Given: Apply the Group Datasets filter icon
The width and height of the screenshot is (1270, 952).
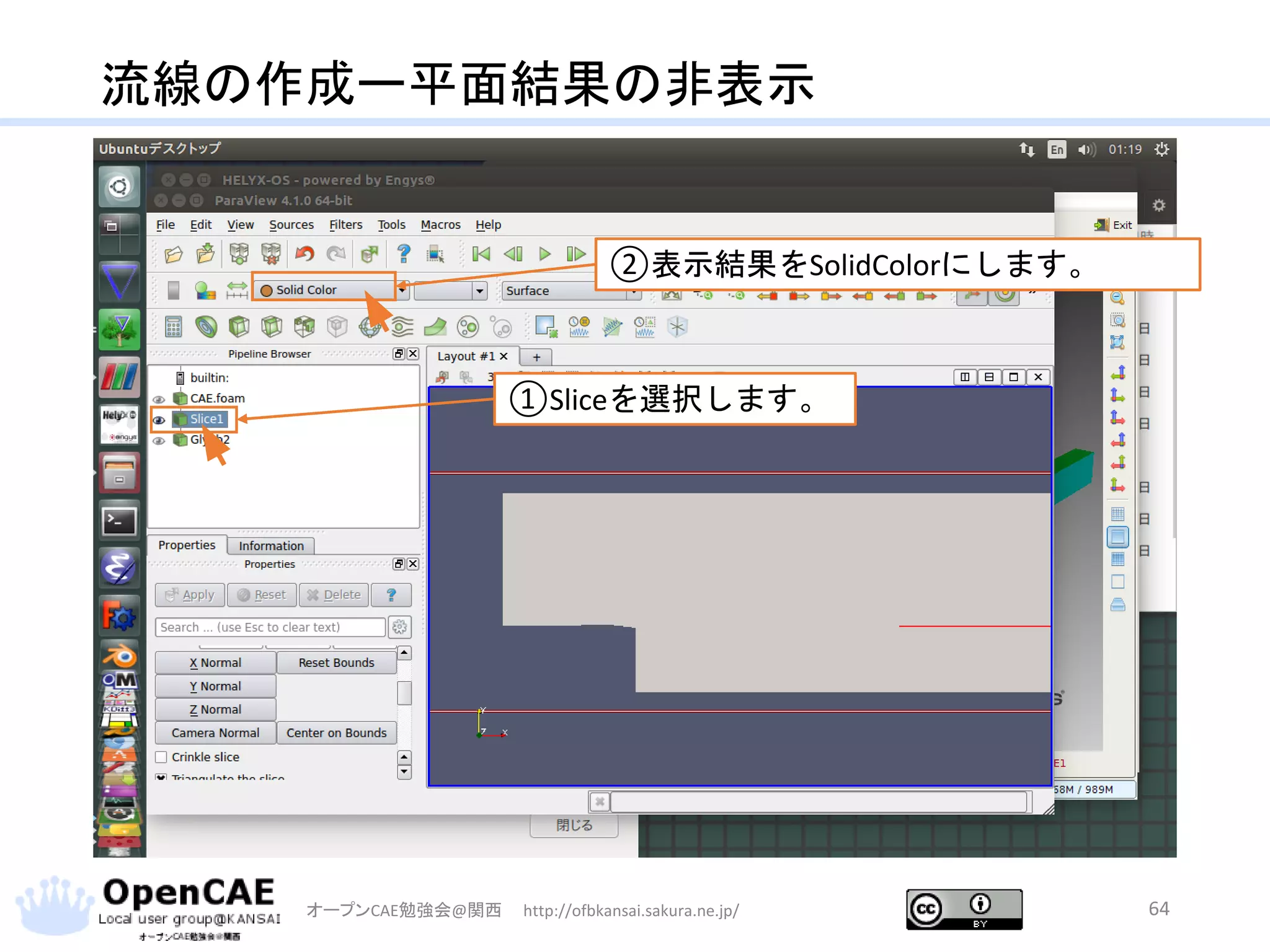Looking at the screenshot, I should (468, 327).
